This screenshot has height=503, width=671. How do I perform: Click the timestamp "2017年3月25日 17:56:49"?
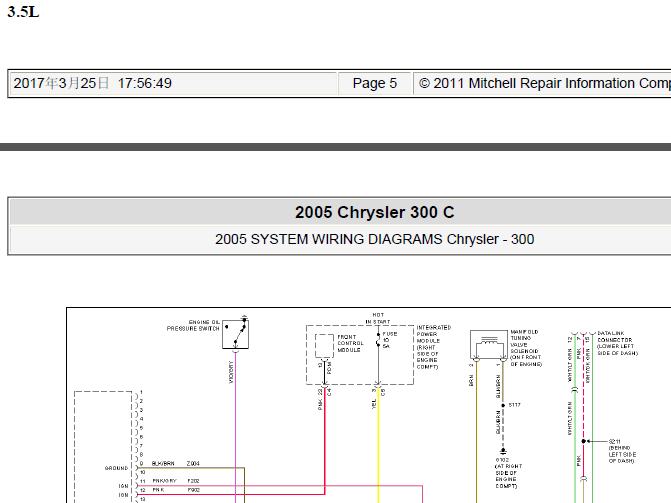(x=92, y=83)
